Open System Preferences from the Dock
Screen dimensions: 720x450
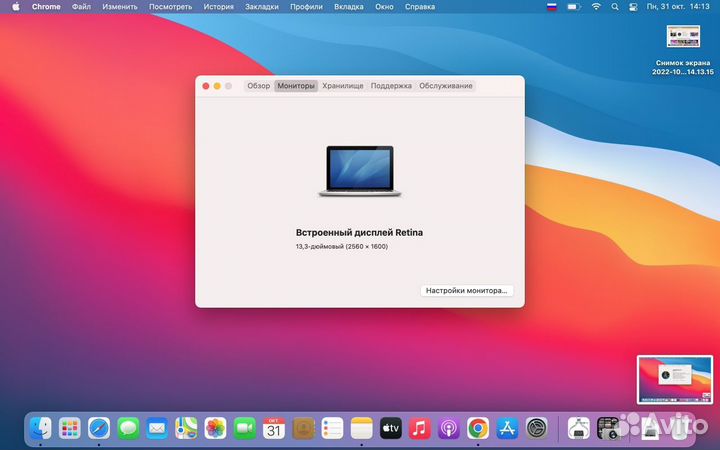536,428
